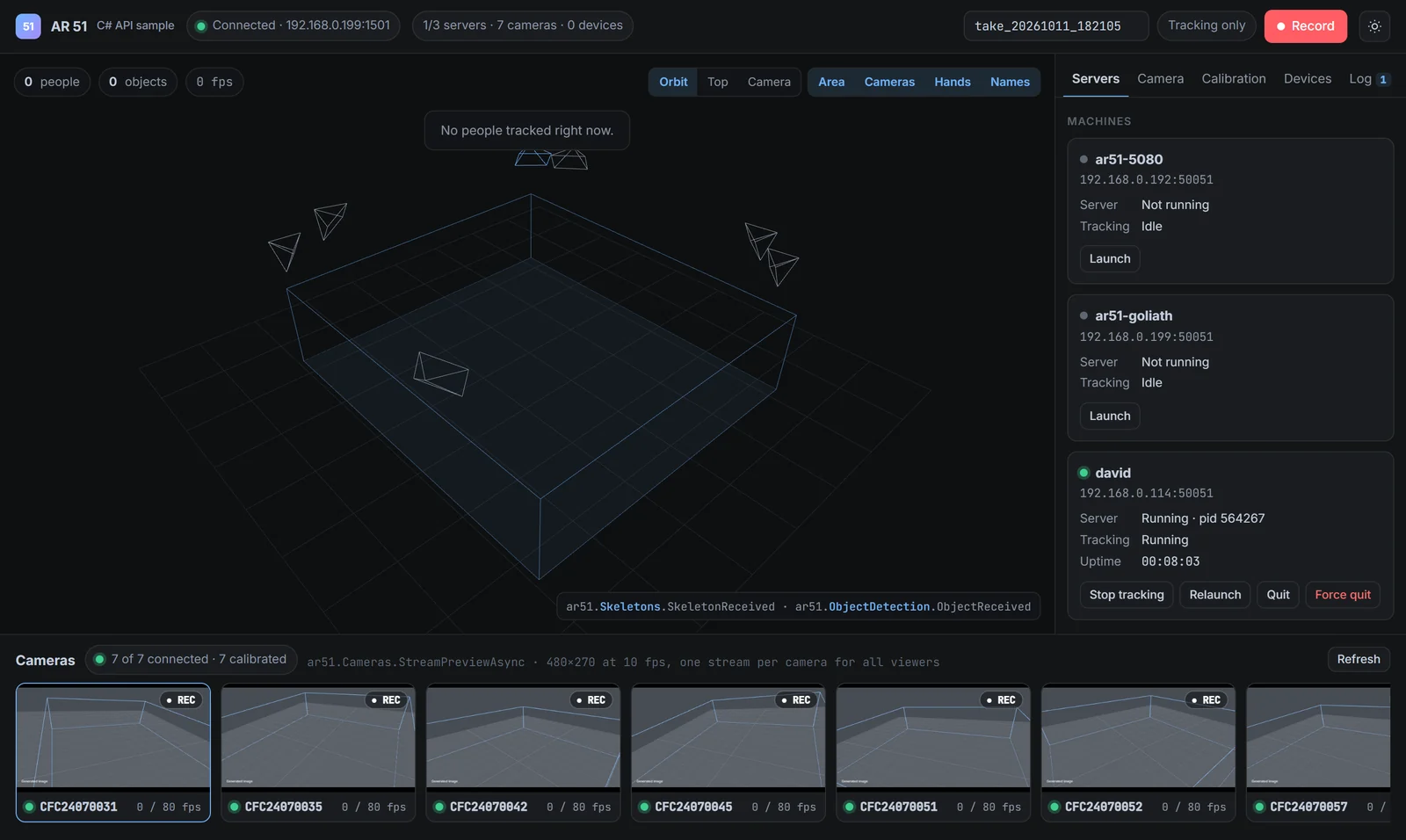Refresh the cameras list

(x=1359, y=660)
